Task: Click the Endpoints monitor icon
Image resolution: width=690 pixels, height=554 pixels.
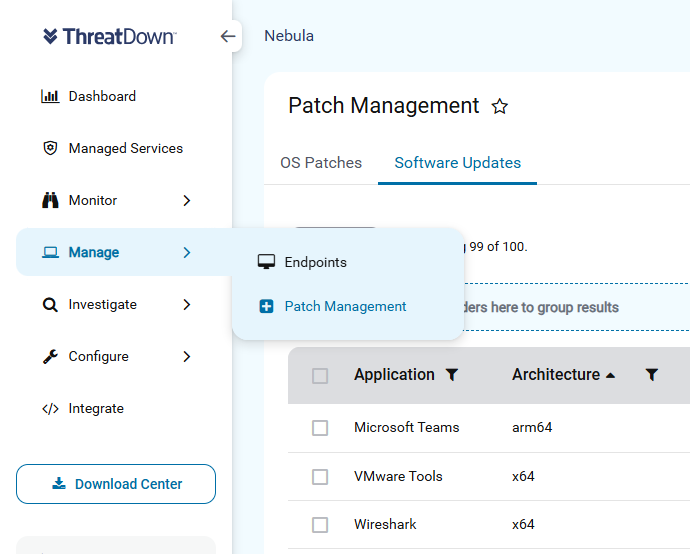Action: coord(266,262)
